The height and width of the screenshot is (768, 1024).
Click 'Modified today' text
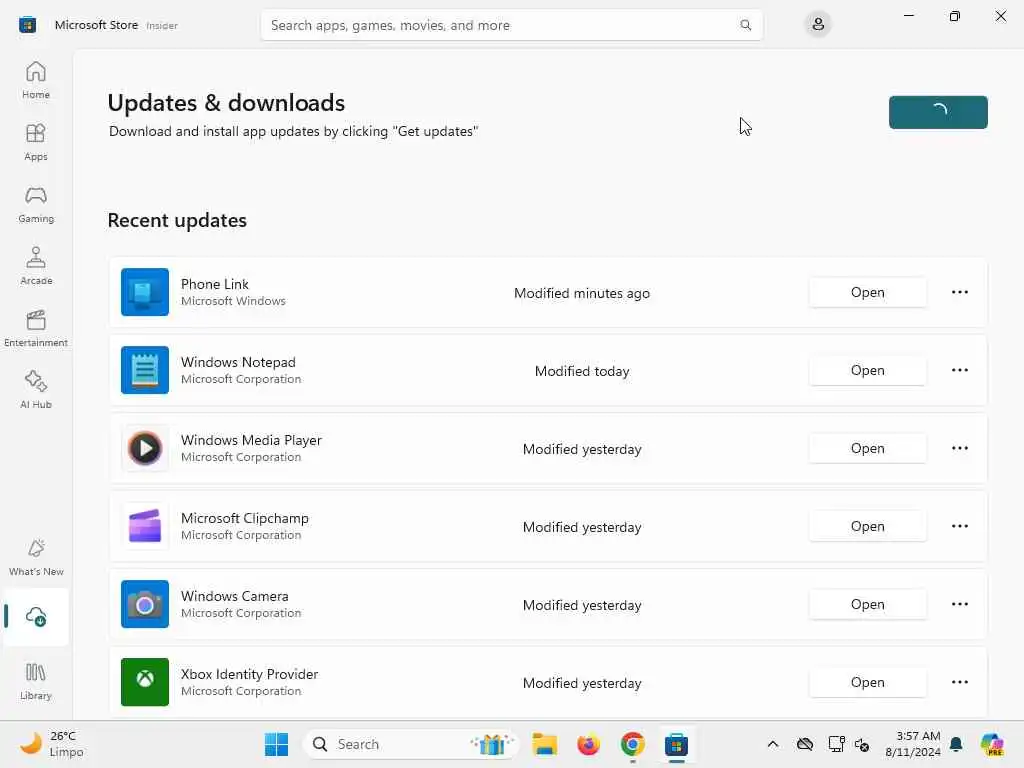tap(582, 371)
